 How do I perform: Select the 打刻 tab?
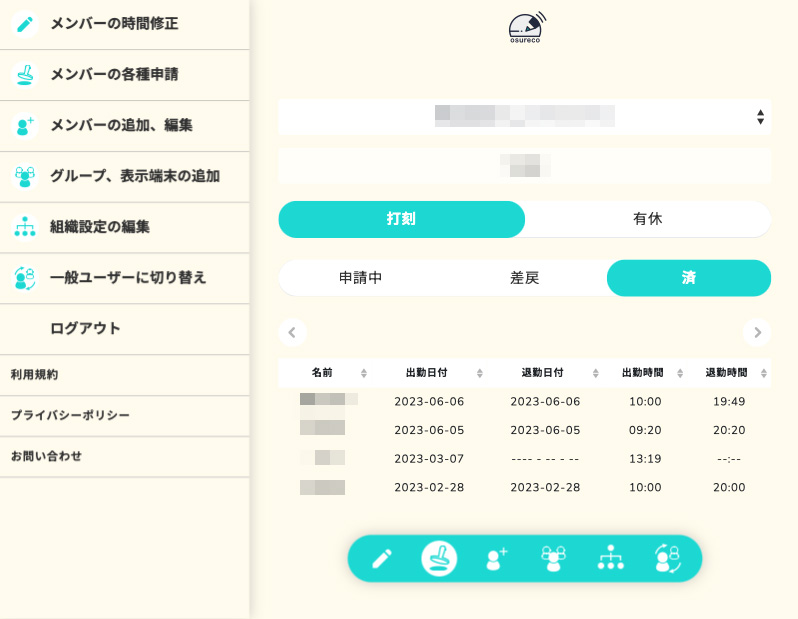pos(401,219)
